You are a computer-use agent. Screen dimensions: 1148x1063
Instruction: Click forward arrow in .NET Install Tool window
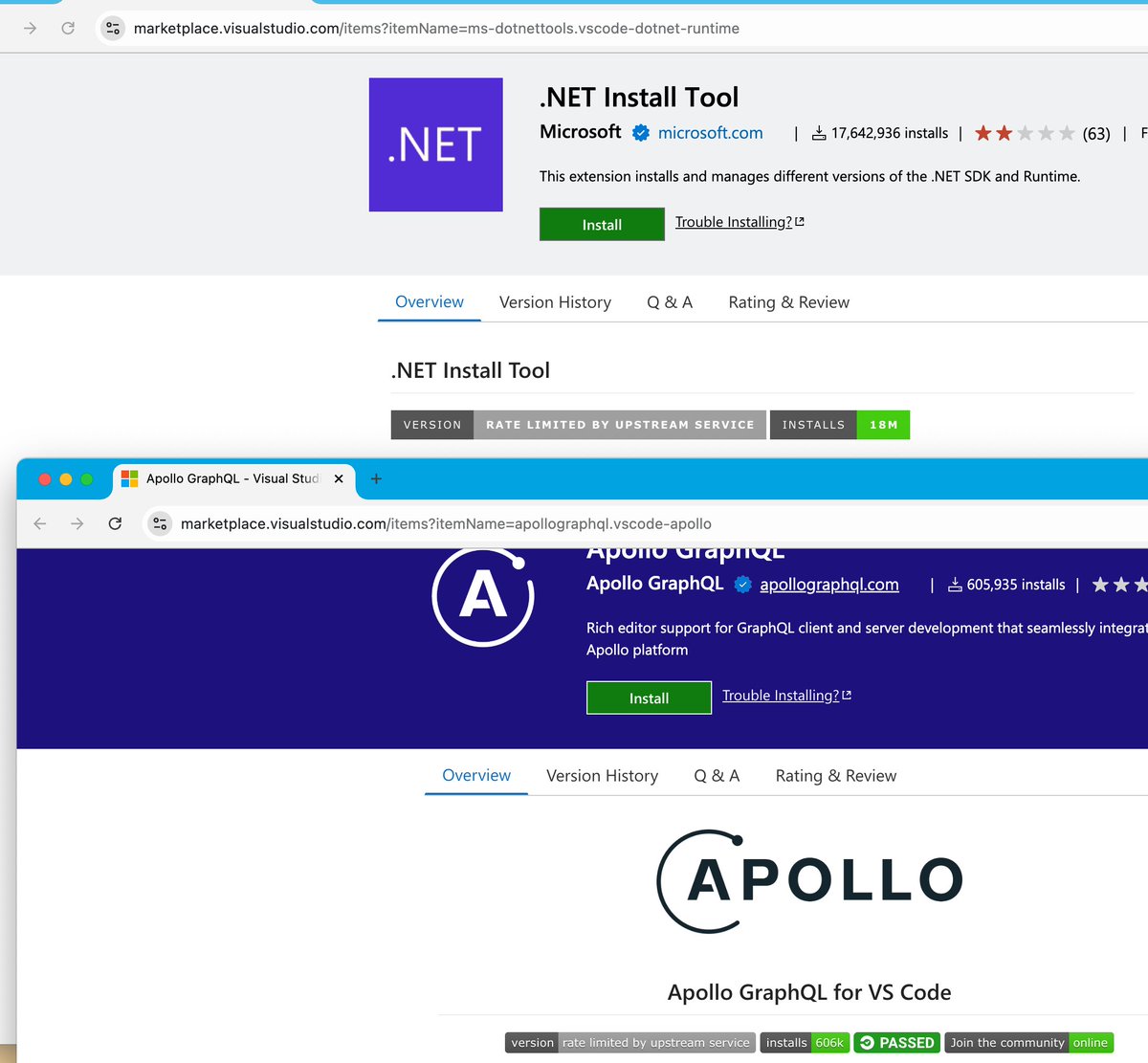pos(30,29)
